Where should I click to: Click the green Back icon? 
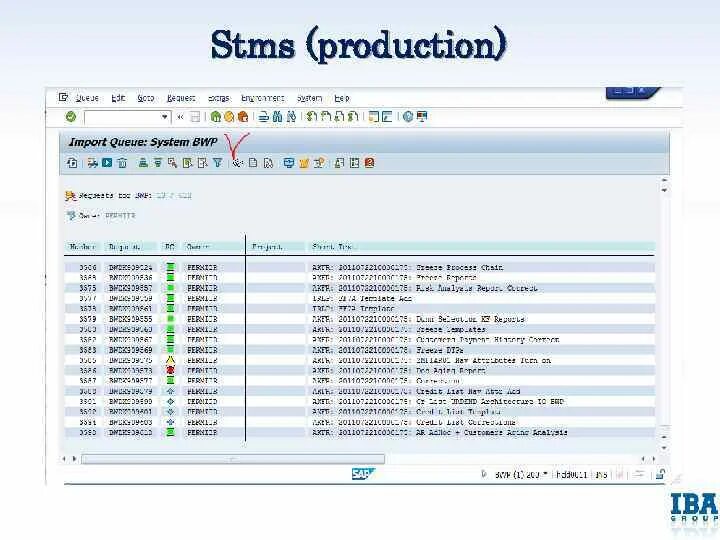coord(215,117)
